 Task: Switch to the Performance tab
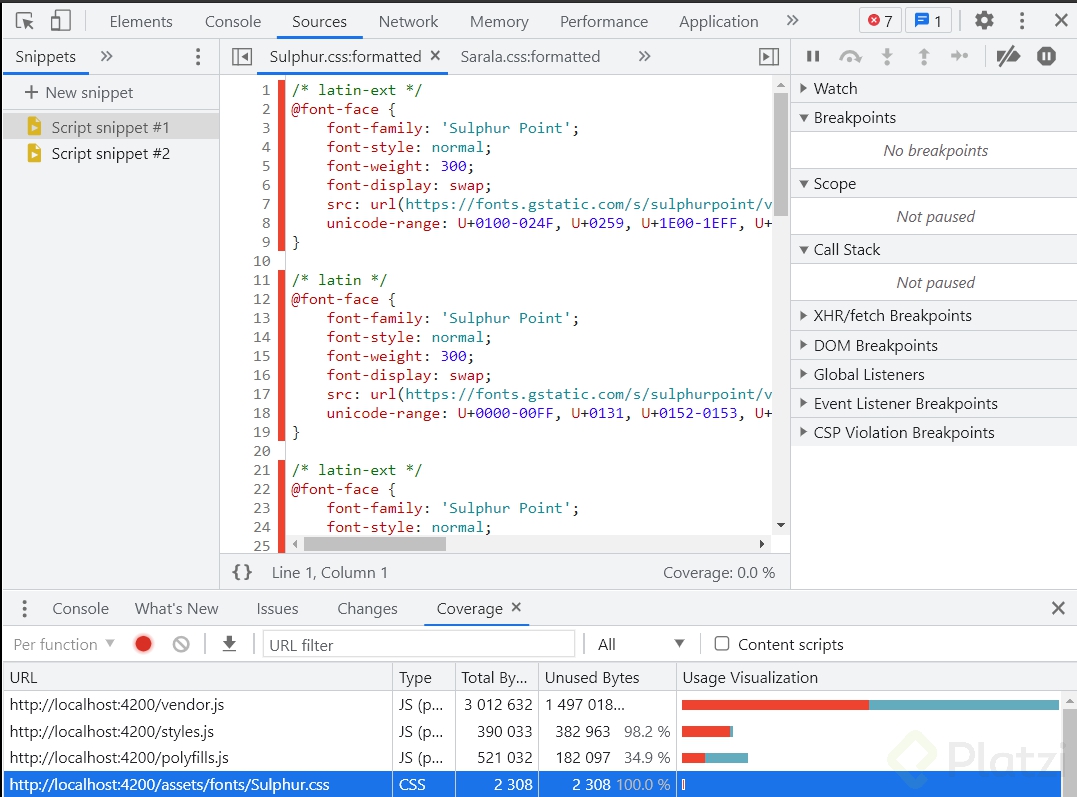click(604, 21)
